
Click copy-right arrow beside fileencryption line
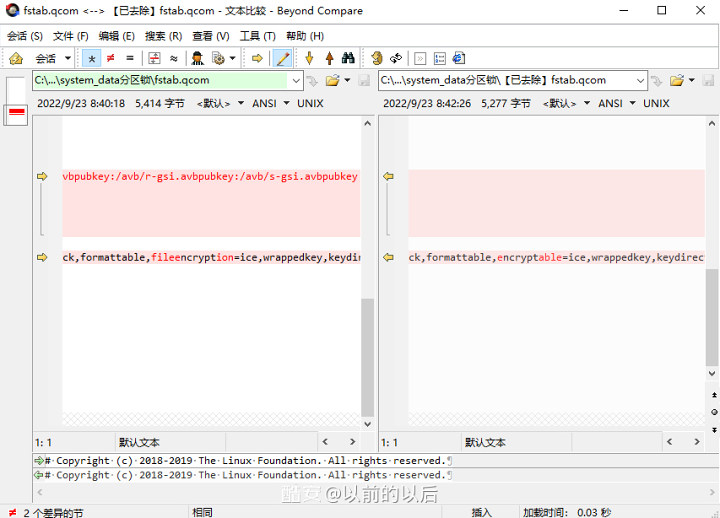[42, 257]
